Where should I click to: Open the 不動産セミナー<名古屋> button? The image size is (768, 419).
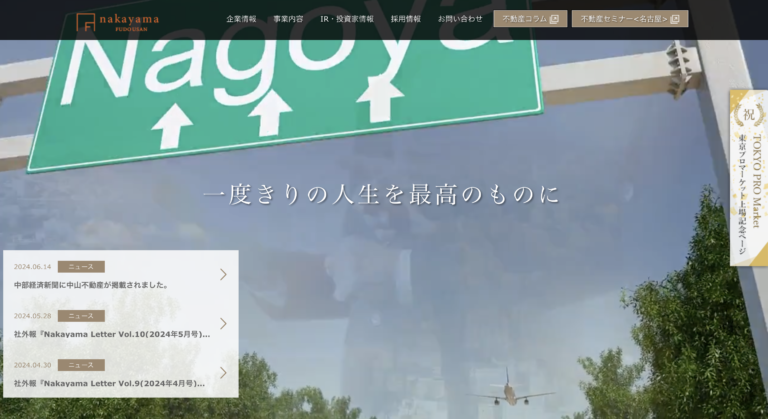tap(630, 19)
